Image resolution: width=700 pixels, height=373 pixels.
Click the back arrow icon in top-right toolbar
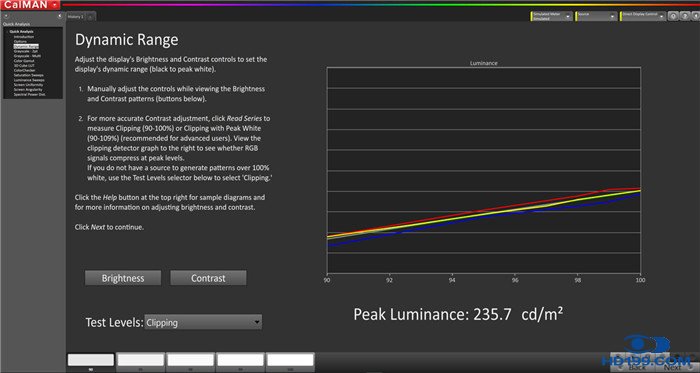pyautogui.click(x=696, y=16)
